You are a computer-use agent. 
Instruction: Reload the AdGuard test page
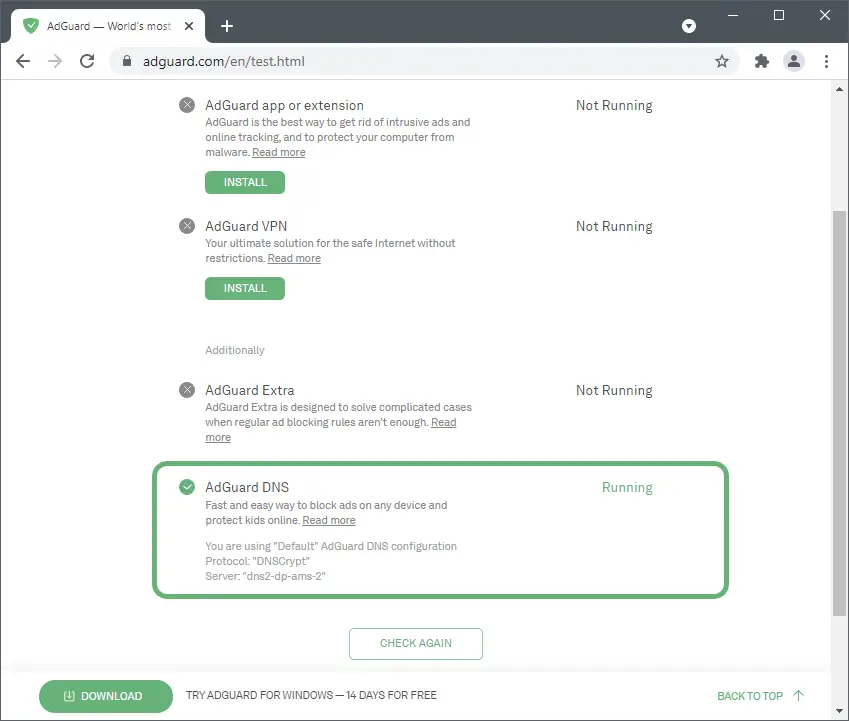coord(87,61)
